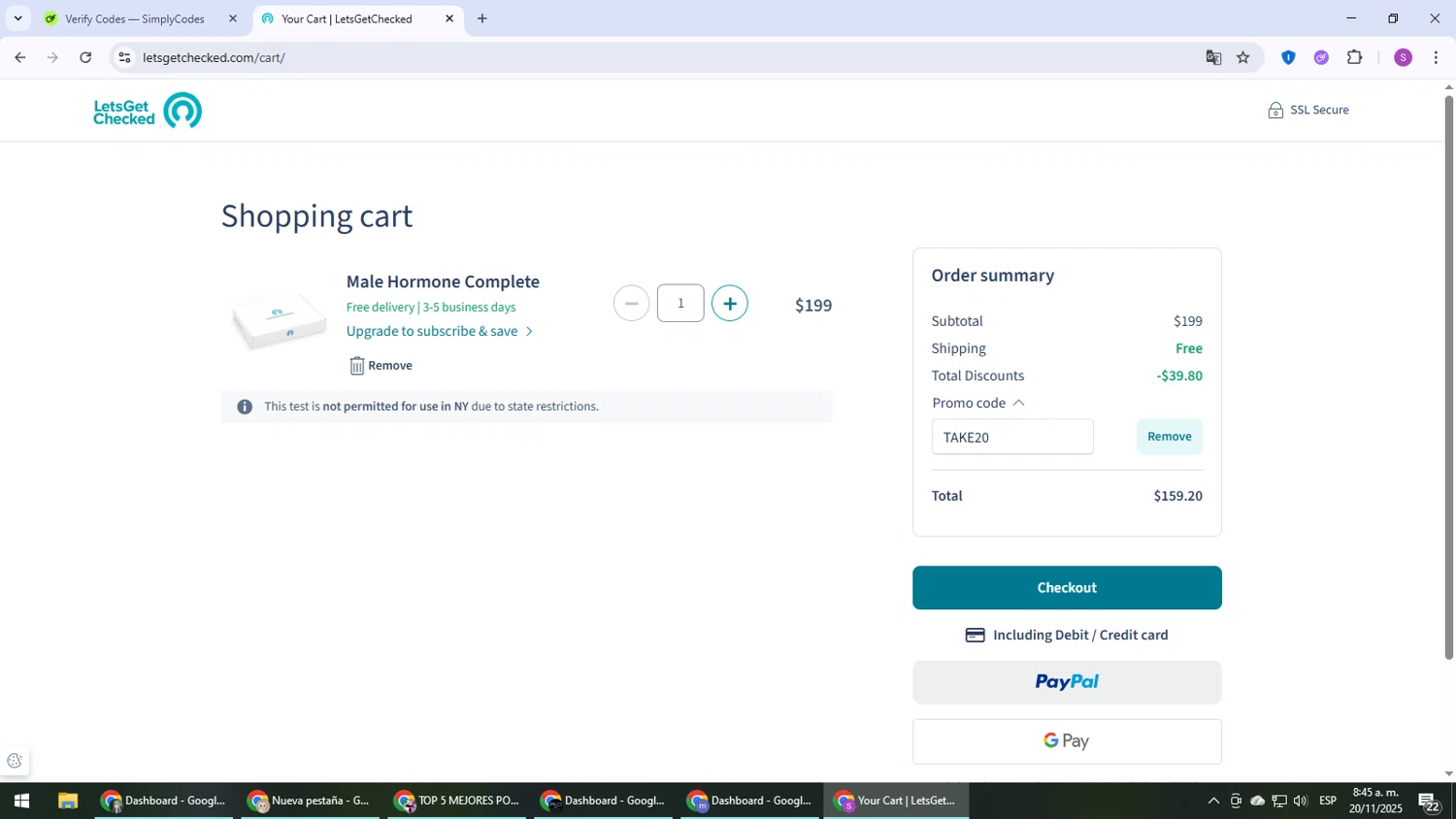Open the translate page icon

1213,57
